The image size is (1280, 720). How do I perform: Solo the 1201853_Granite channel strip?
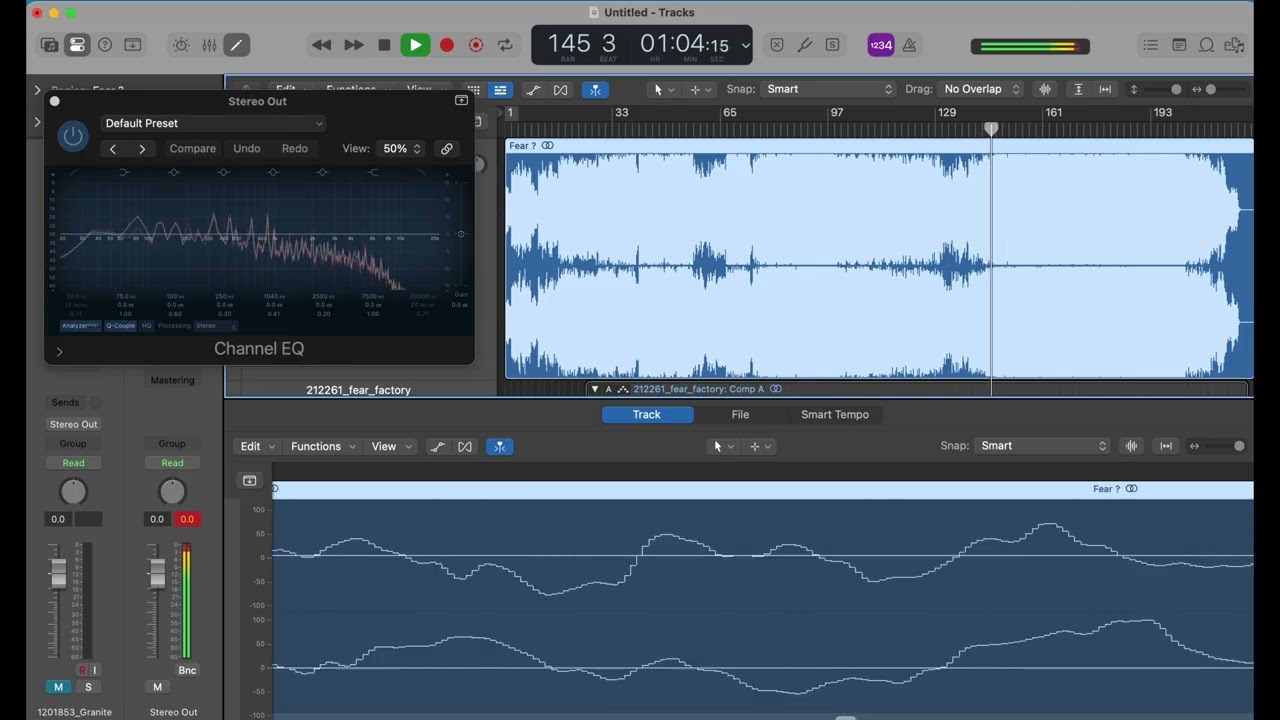tap(88, 687)
